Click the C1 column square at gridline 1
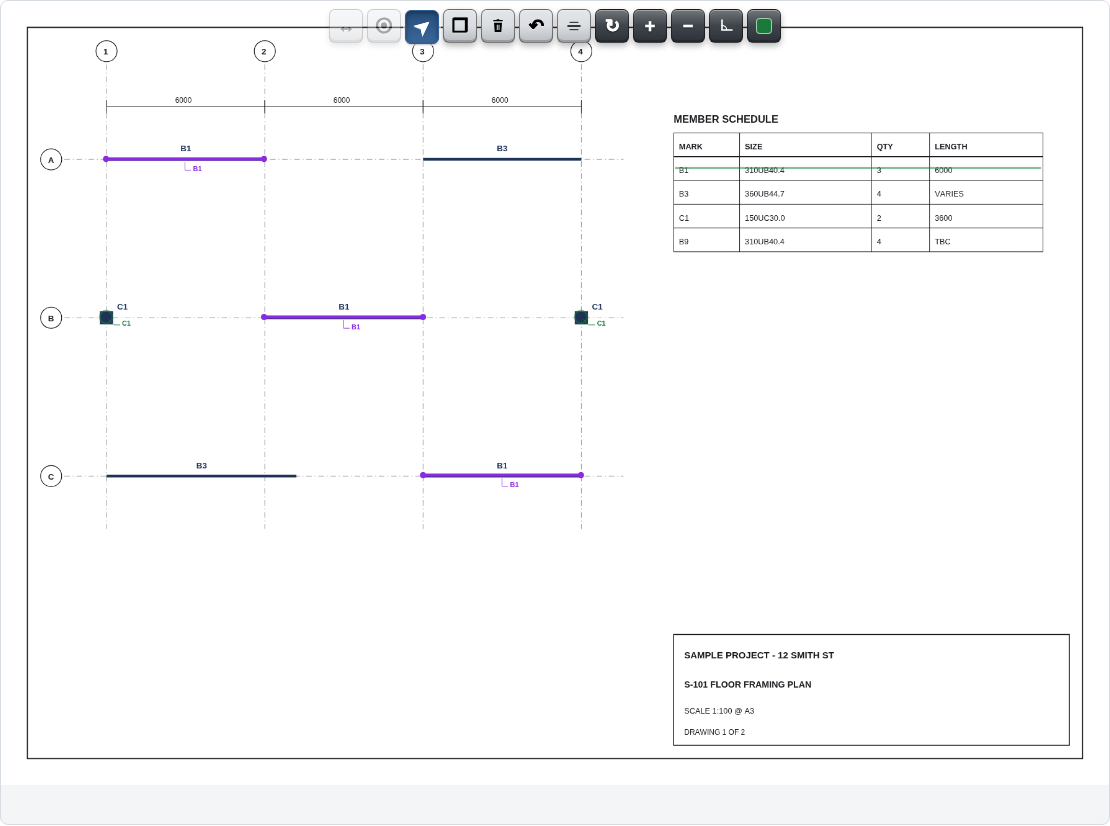The height and width of the screenshot is (826, 1110). [x=106, y=318]
